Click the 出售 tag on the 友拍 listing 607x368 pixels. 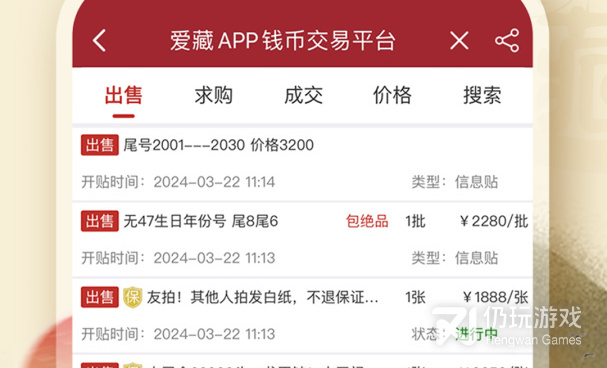pos(100,297)
